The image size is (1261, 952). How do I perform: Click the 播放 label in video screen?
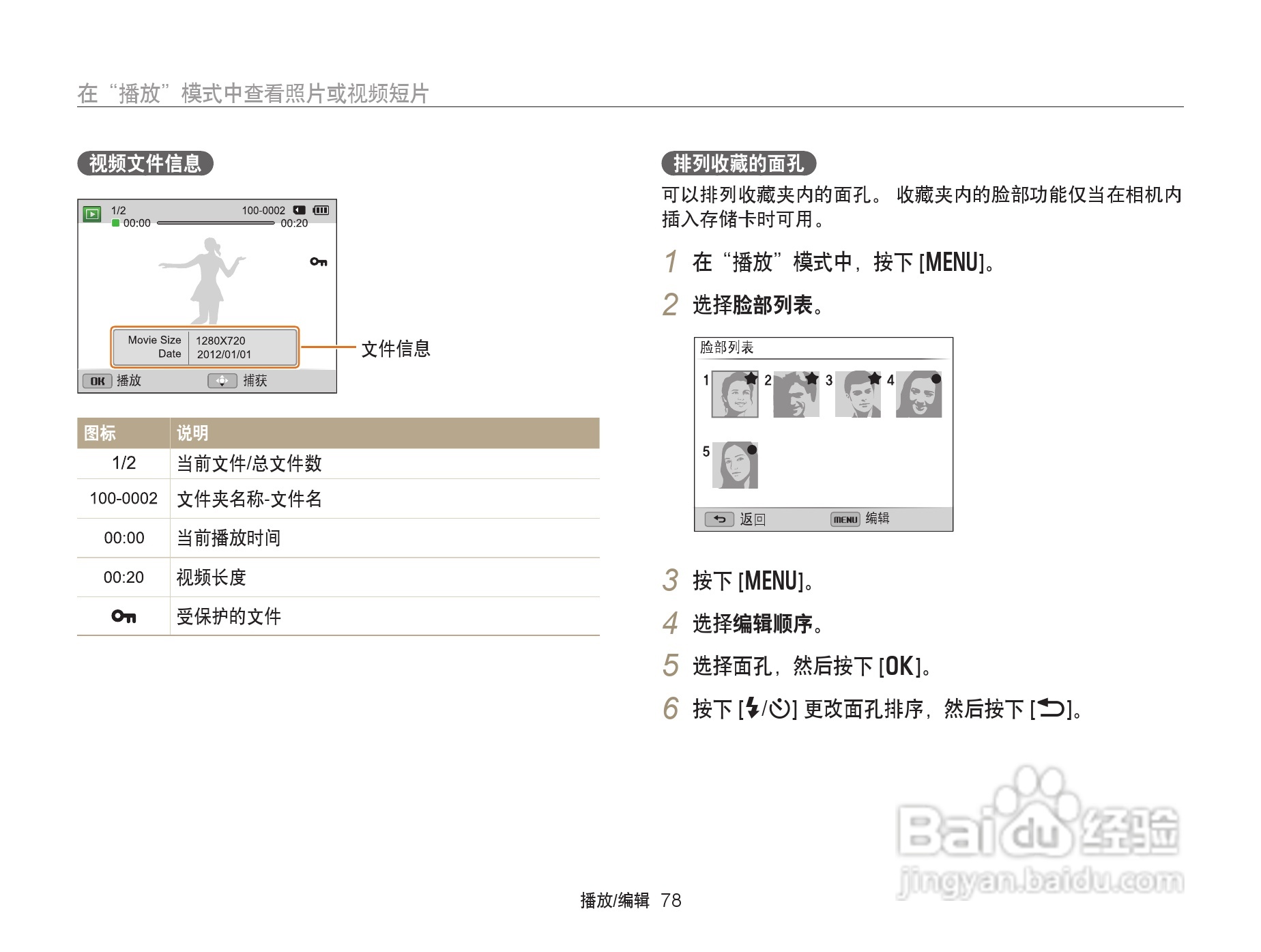pyautogui.click(x=129, y=381)
